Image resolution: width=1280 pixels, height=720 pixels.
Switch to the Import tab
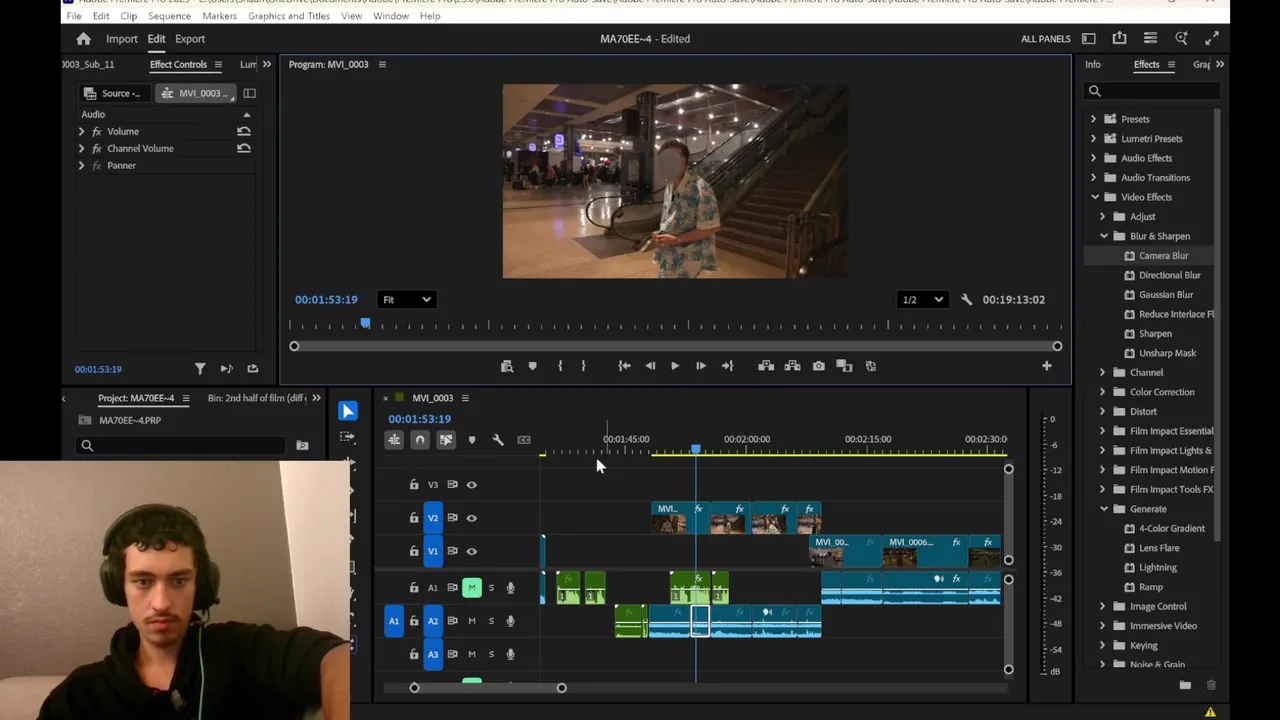[x=122, y=39]
